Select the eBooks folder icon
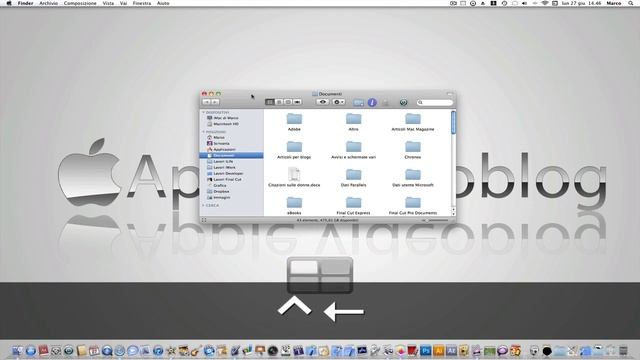Image resolution: width=640 pixels, height=360 pixels. (294, 202)
